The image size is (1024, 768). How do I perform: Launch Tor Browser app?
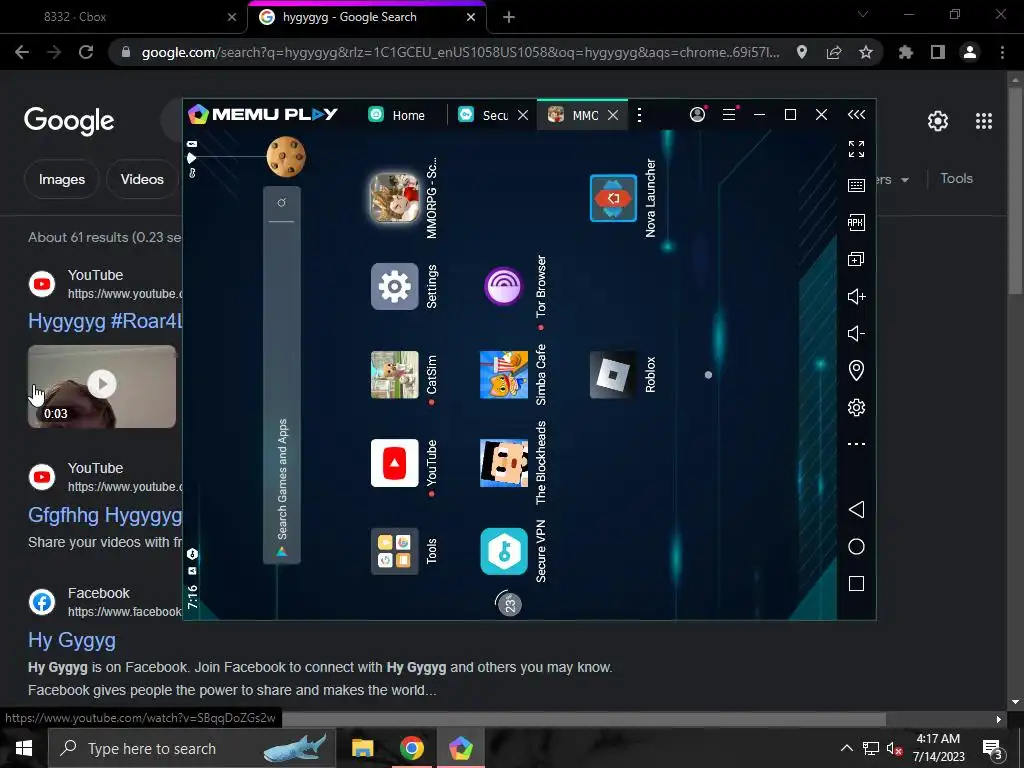[x=504, y=286]
